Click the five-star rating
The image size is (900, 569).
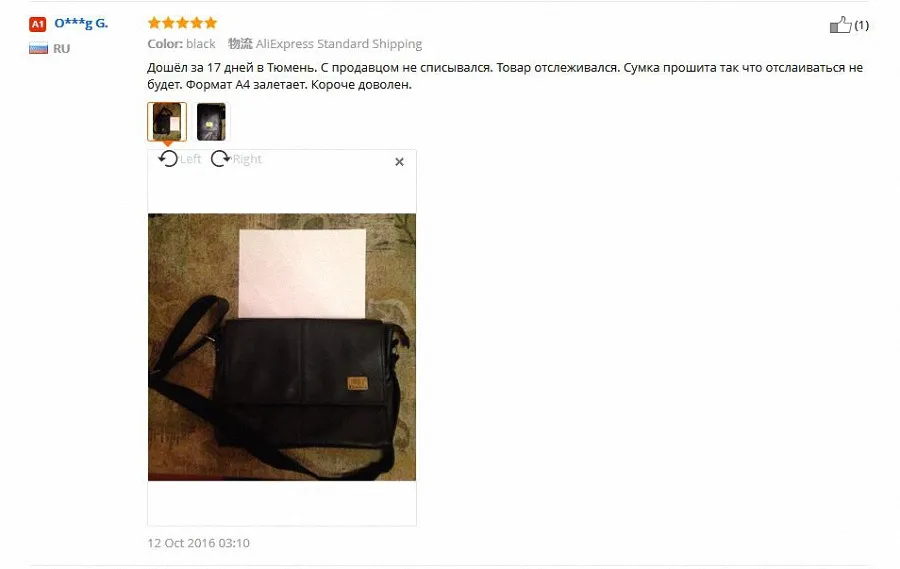point(183,23)
